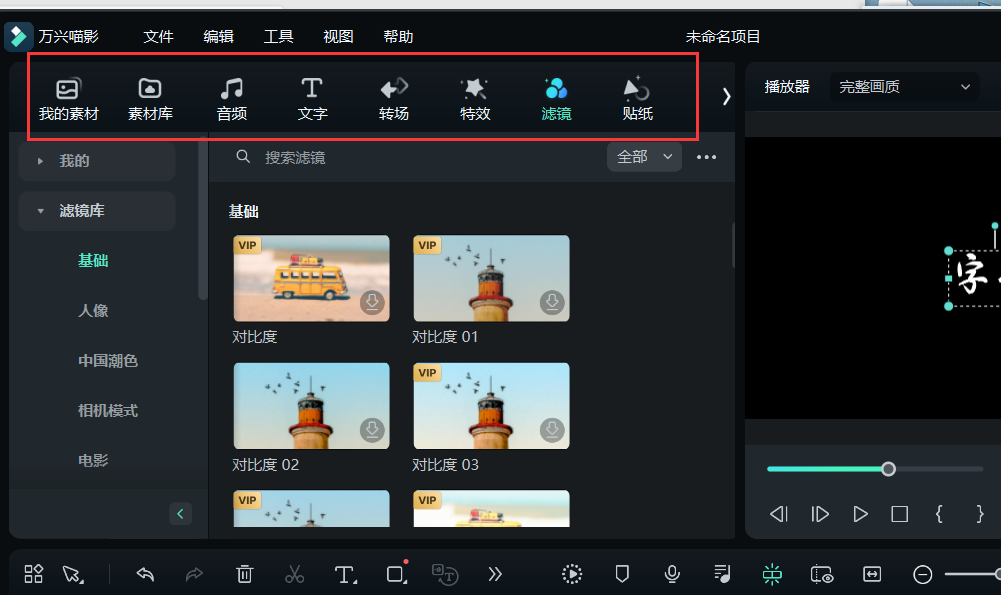
Task: Click the trash delete icon on the toolbar
Action: [x=245, y=574]
